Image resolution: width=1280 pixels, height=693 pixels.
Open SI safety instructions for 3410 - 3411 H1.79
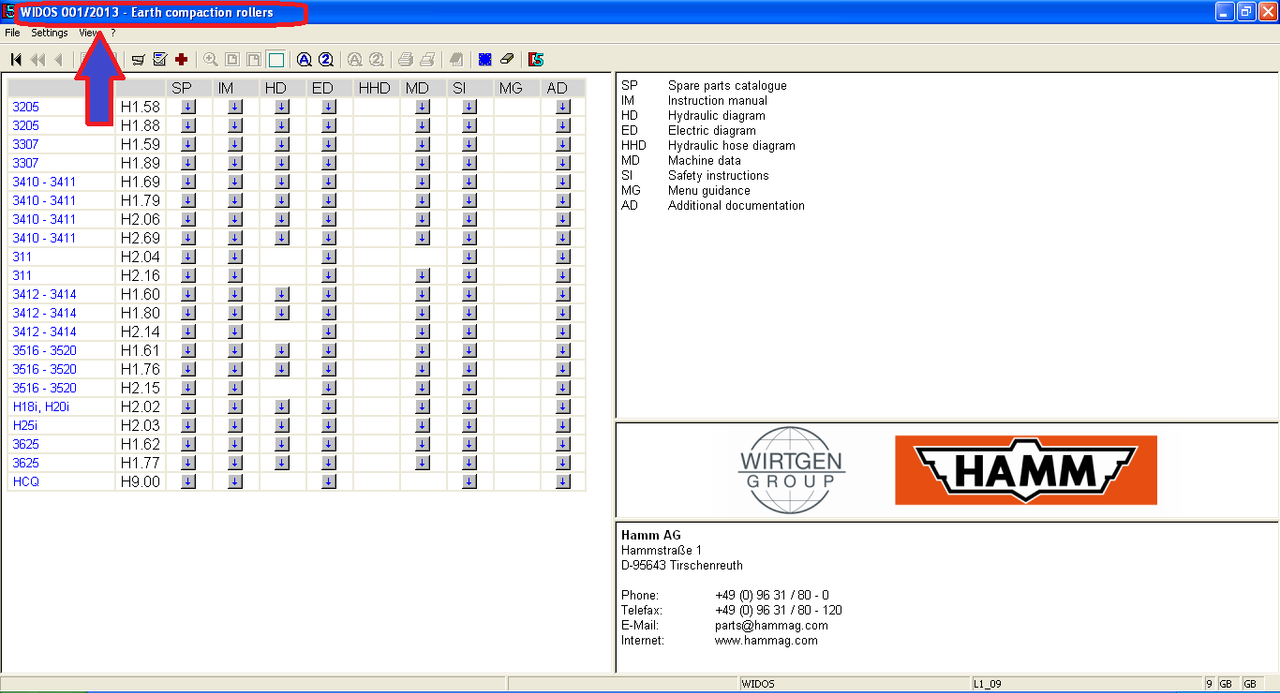(470, 200)
